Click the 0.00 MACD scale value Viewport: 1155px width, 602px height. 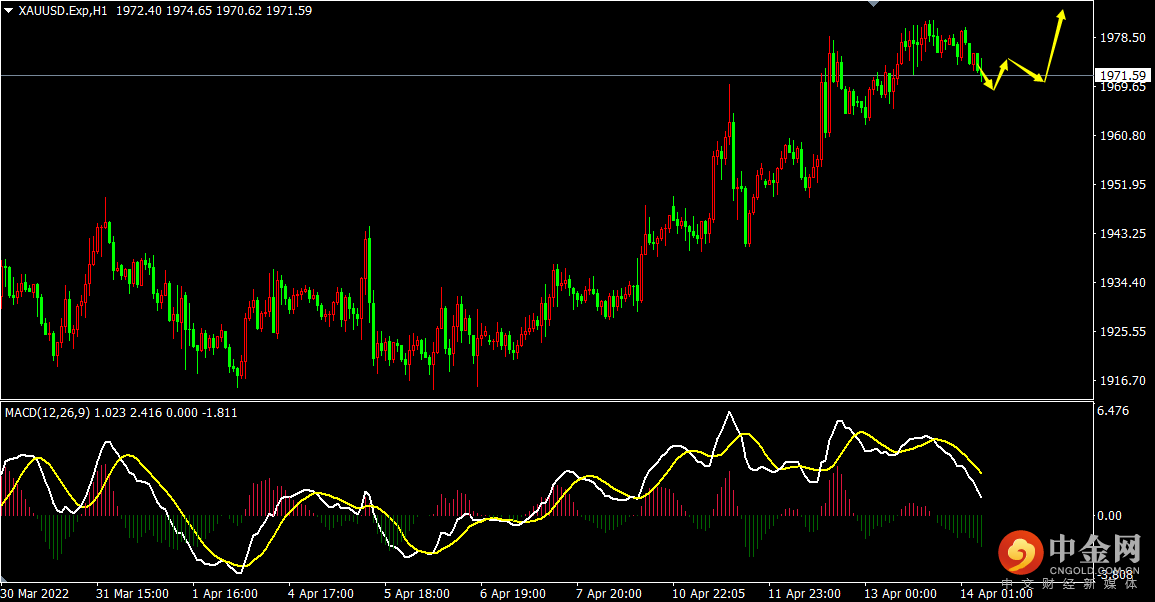click(x=1110, y=516)
